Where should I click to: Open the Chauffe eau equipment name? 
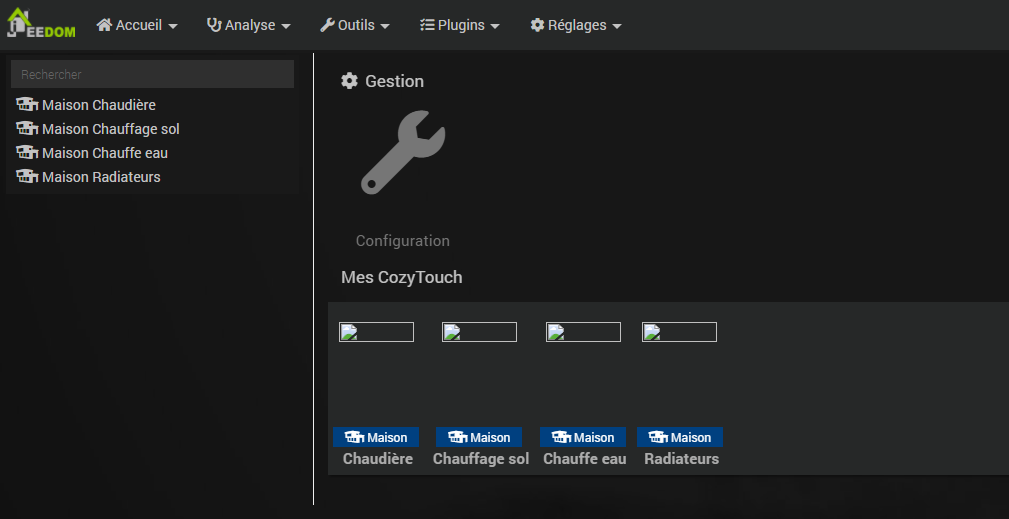coord(584,459)
